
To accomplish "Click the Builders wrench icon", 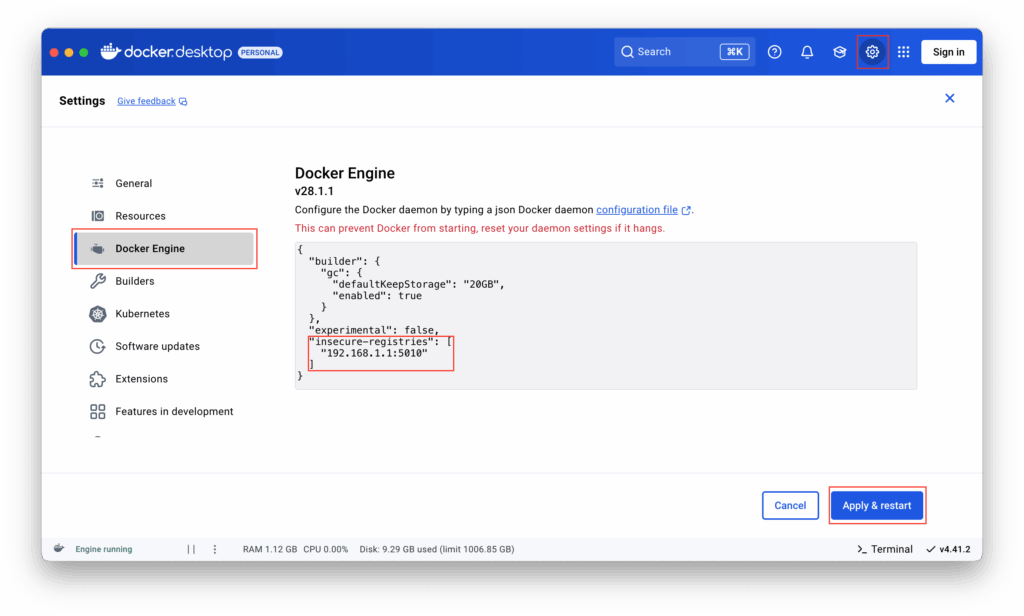I will [x=97, y=281].
